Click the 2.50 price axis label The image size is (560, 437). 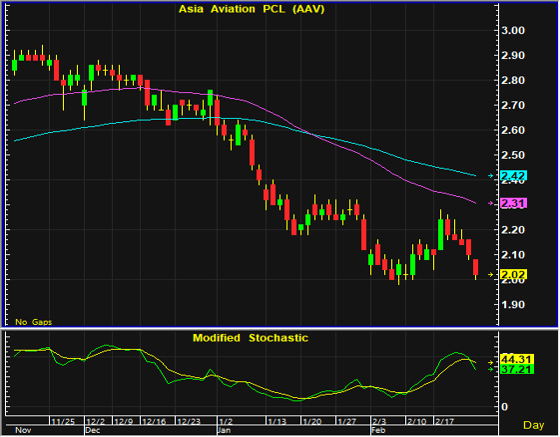pyautogui.click(x=513, y=155)
